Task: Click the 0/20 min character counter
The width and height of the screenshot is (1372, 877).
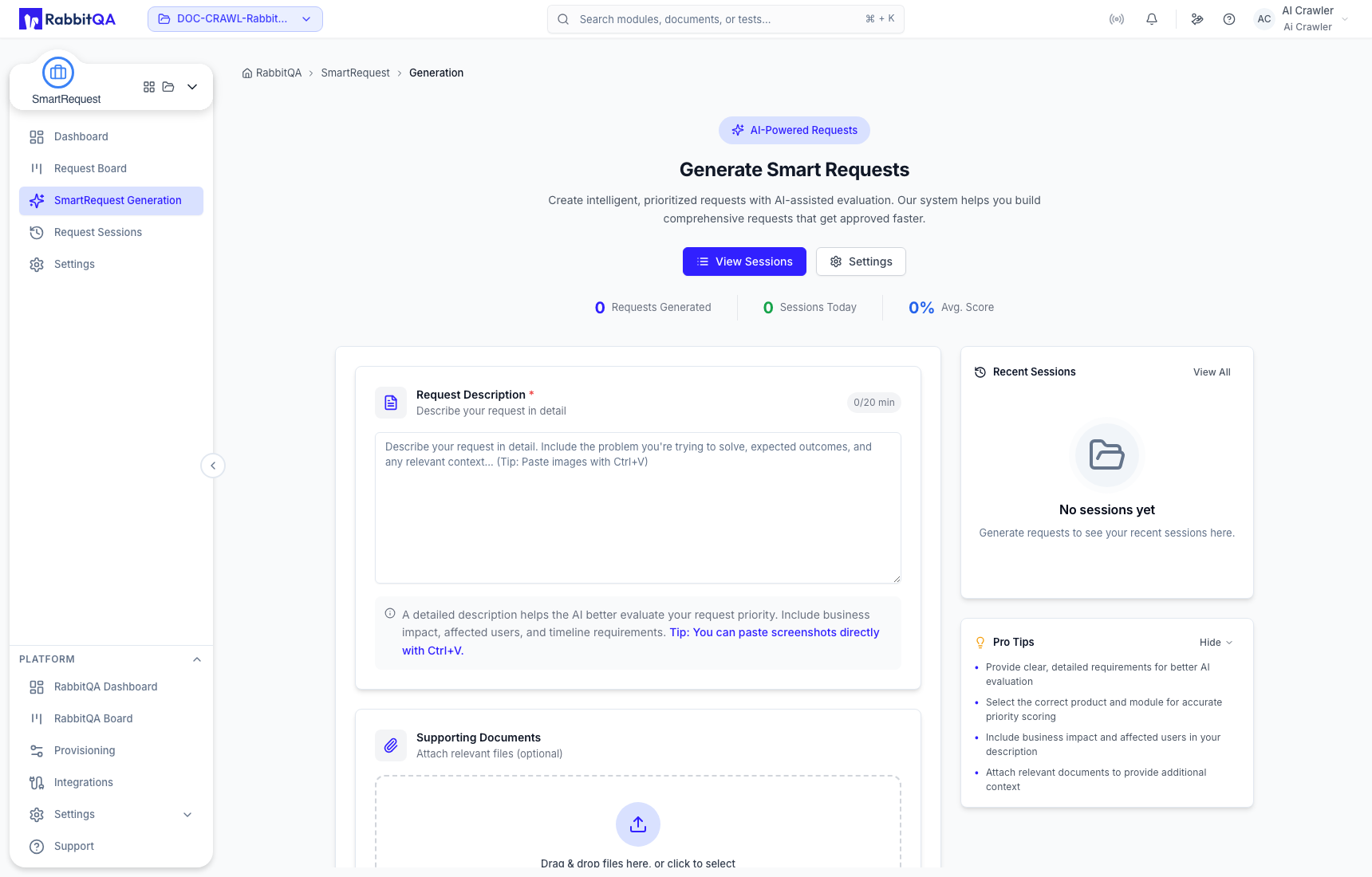Action: point(874,403)
